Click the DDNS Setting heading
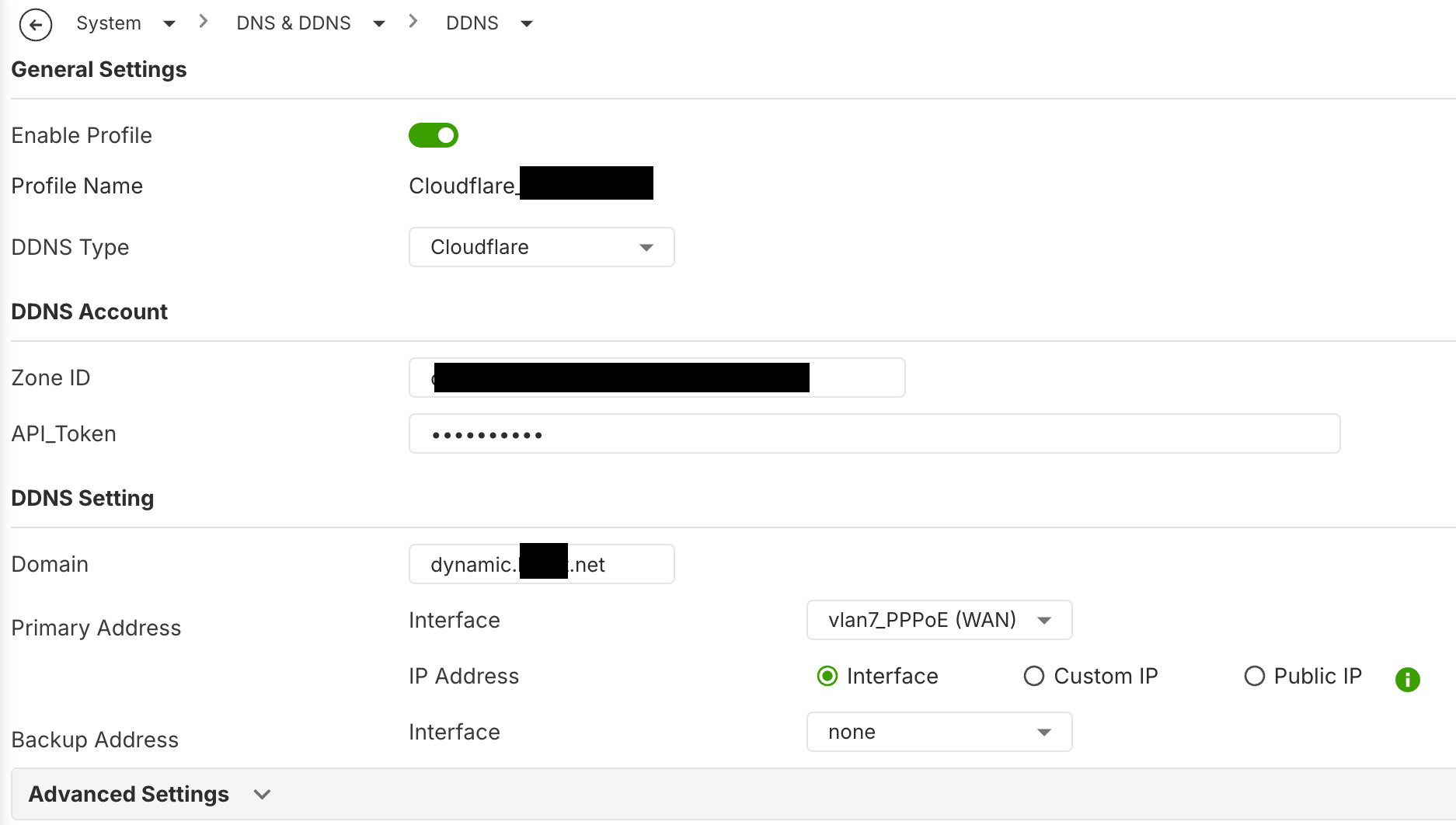Screen dimensions: 1456x825 (x=82, y=498)
